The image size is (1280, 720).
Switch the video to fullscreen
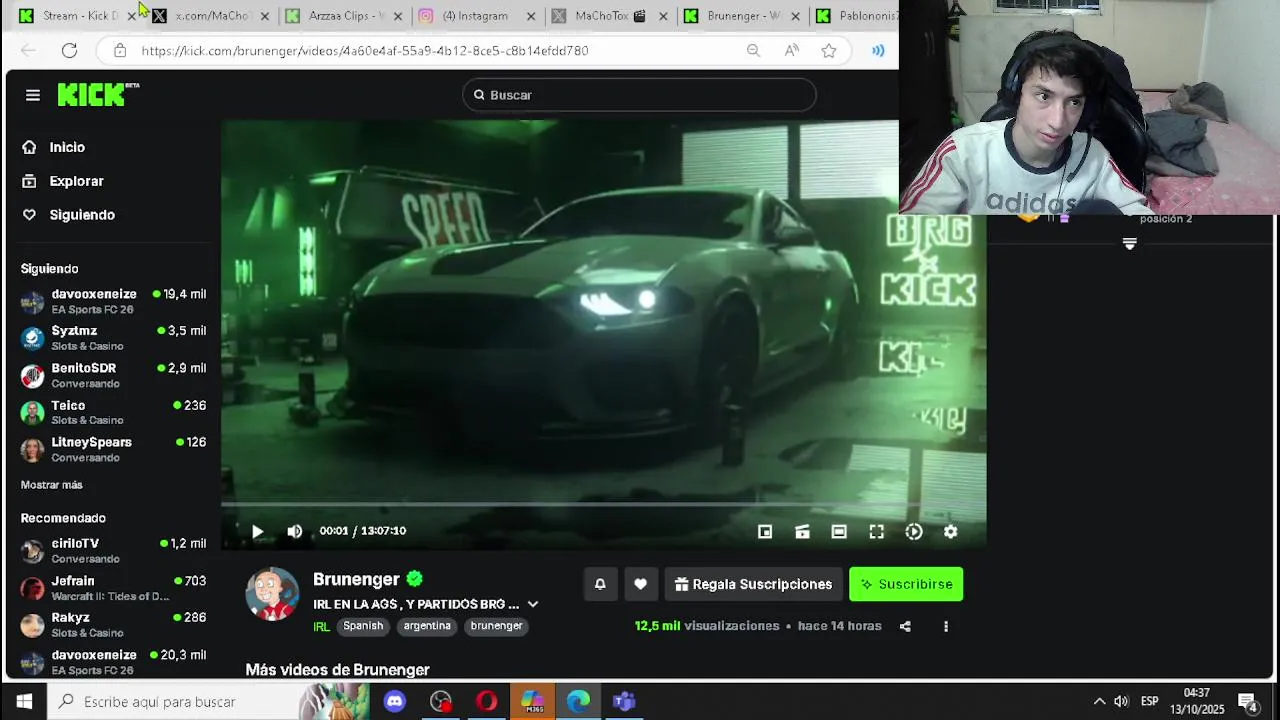pyautogui.click(x=876, y=532)
